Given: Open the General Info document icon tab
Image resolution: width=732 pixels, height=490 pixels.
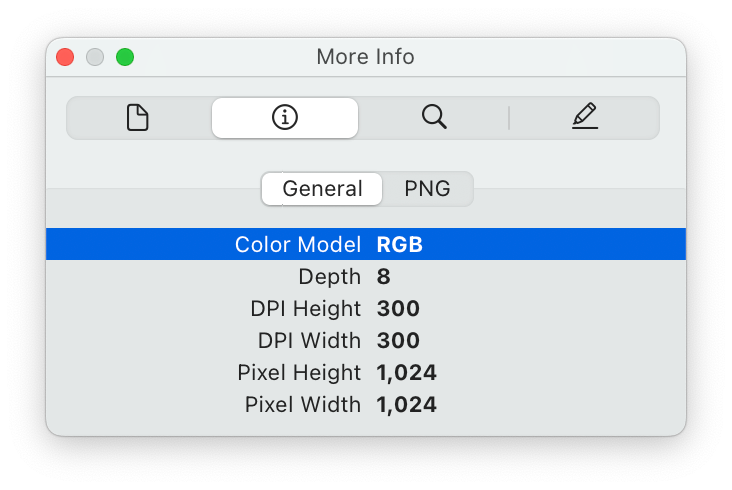Looking at the screenshot, I should (138, 118).
